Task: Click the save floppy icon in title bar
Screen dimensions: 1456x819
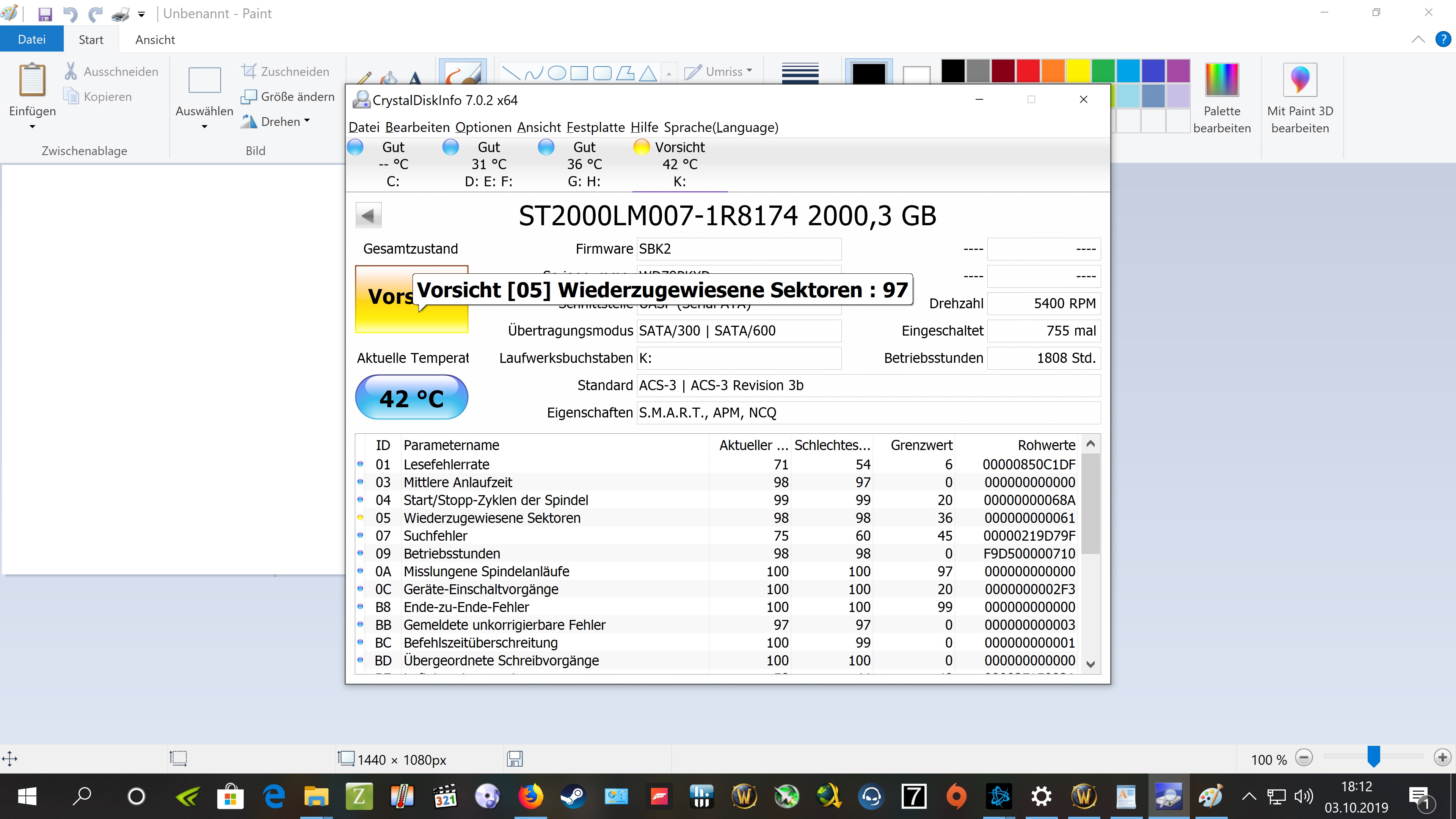Action: (45, 14)
